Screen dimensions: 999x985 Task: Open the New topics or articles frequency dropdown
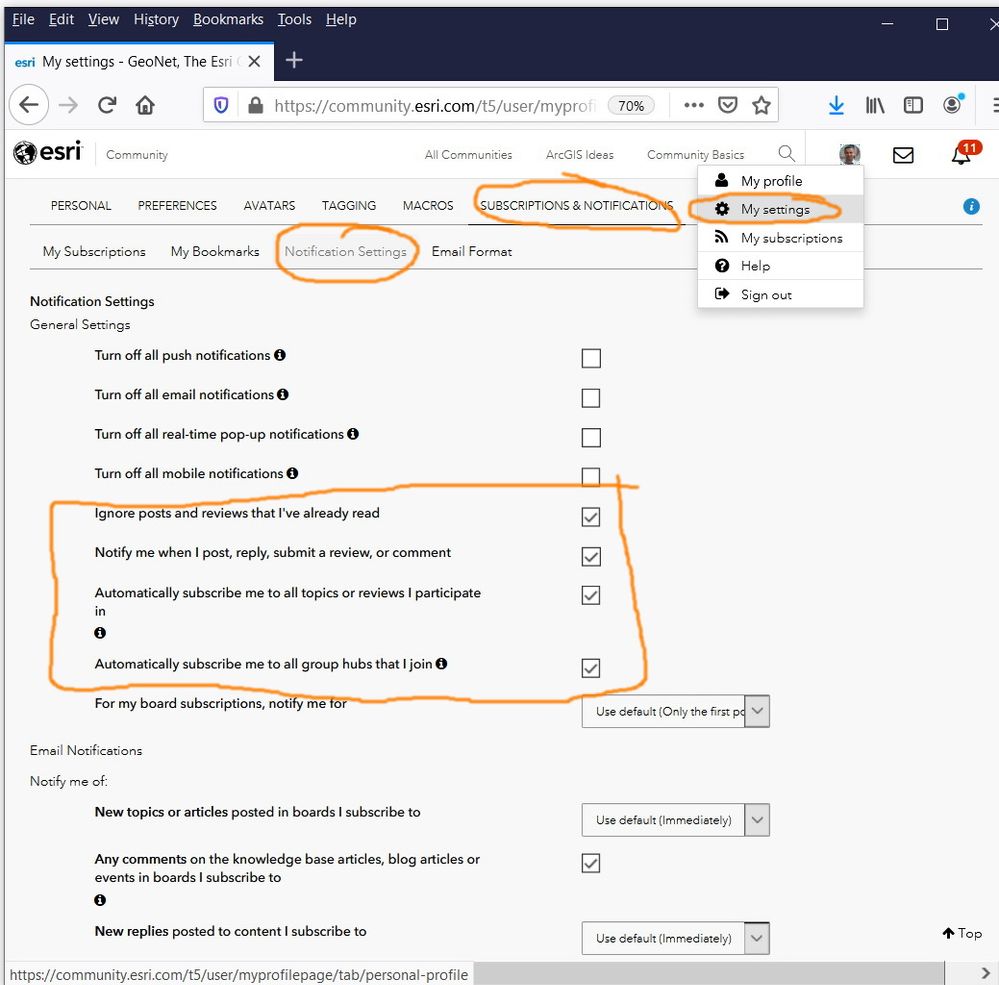(x=675, y=820)
